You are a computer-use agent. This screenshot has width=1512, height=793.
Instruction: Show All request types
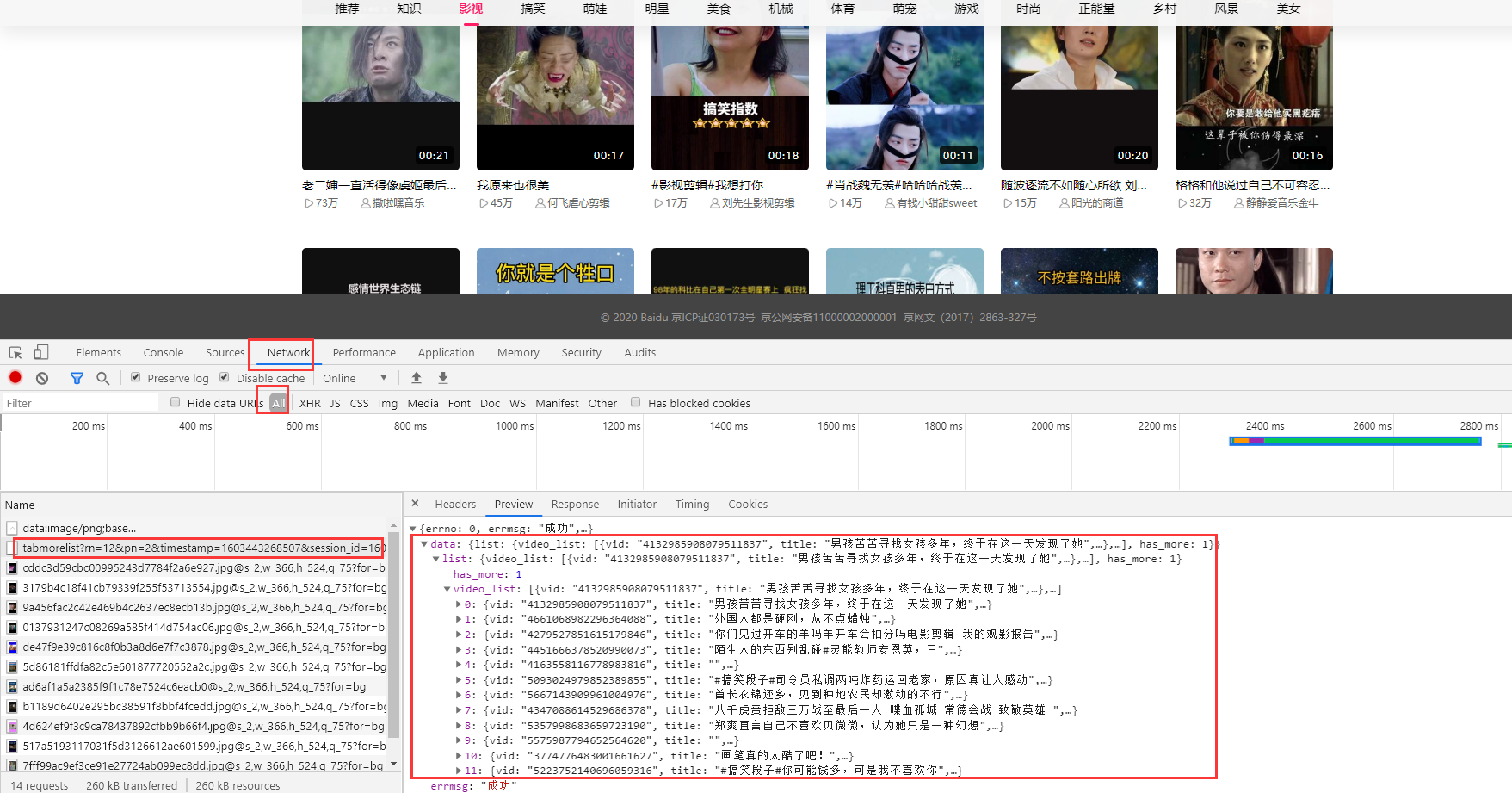[x=278, y=403]
